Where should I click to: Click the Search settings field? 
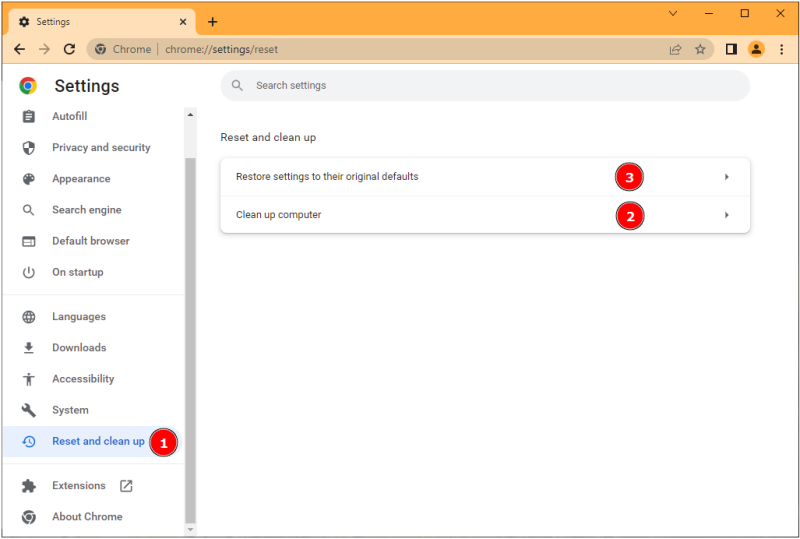coord(485,85)
